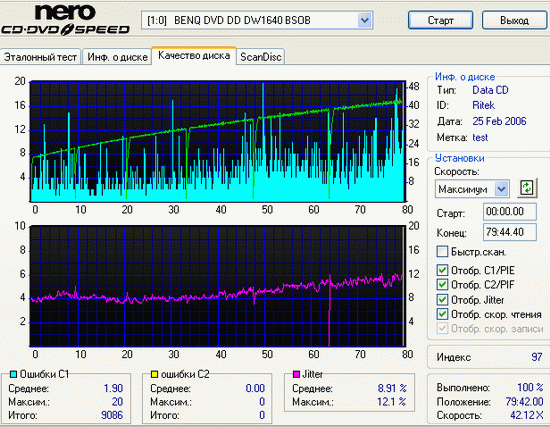This screenshot has width=550, height=427.
Task: Click the Конец time field 79:44.40
Action: pos(510,232)
